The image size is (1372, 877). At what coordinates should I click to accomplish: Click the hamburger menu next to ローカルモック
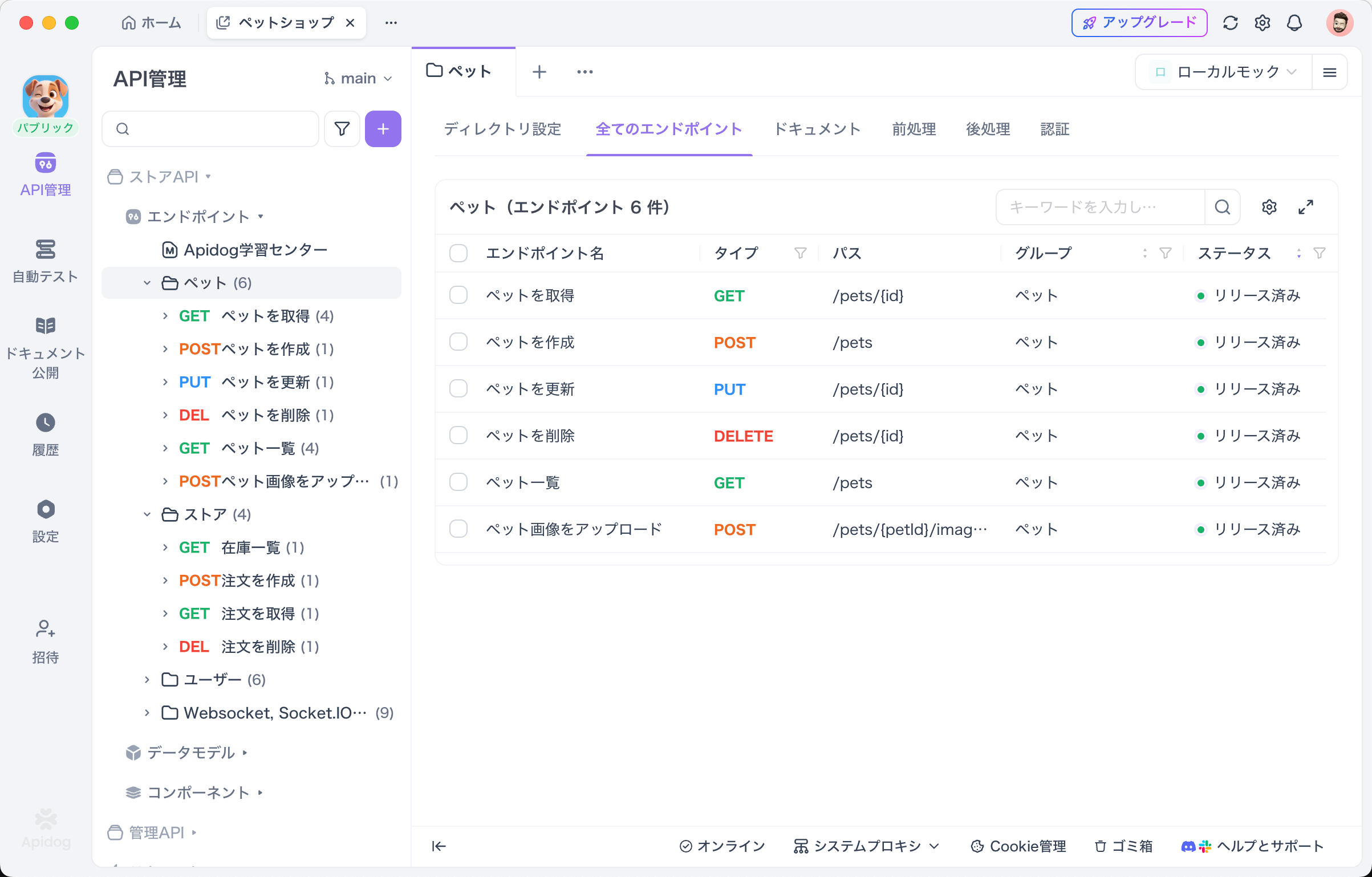[x=1330, y=72]
